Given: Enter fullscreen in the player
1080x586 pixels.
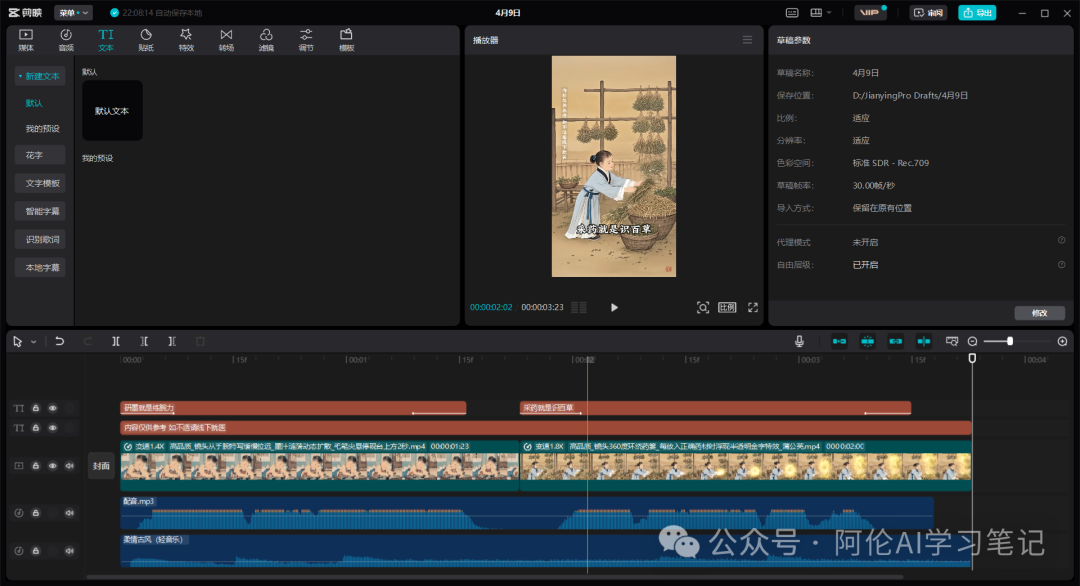Looking at the screenshot, I should click(x=753, y=307).
